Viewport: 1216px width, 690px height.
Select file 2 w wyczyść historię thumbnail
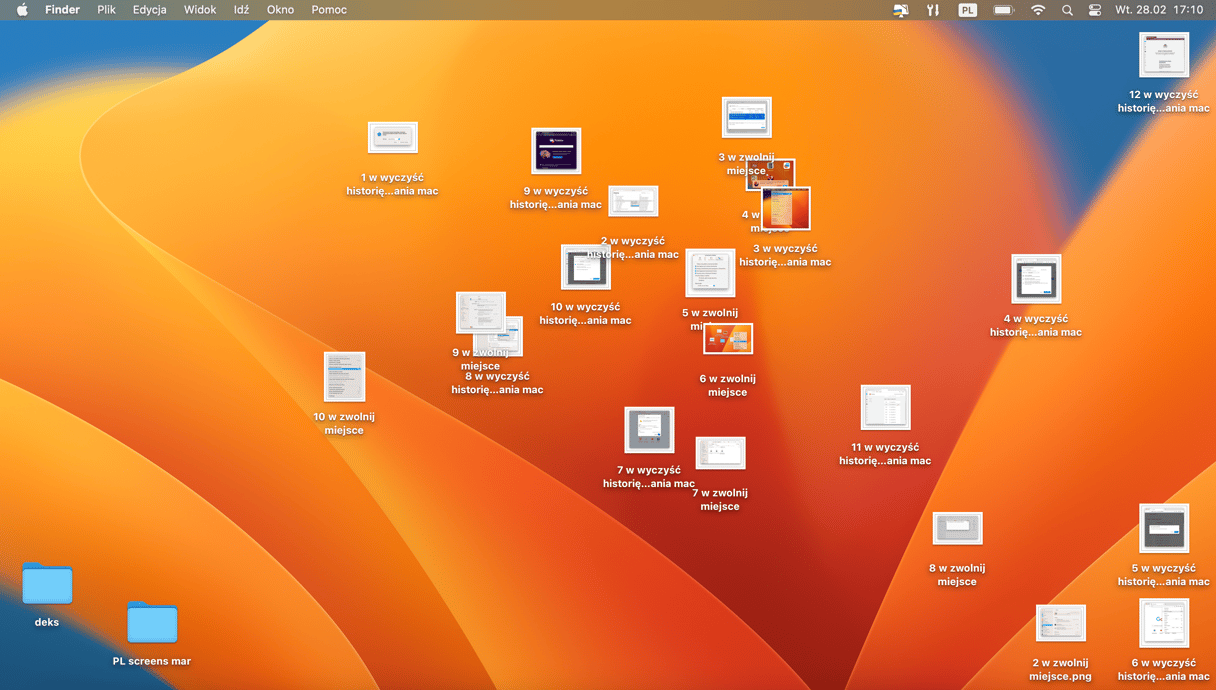633,201
